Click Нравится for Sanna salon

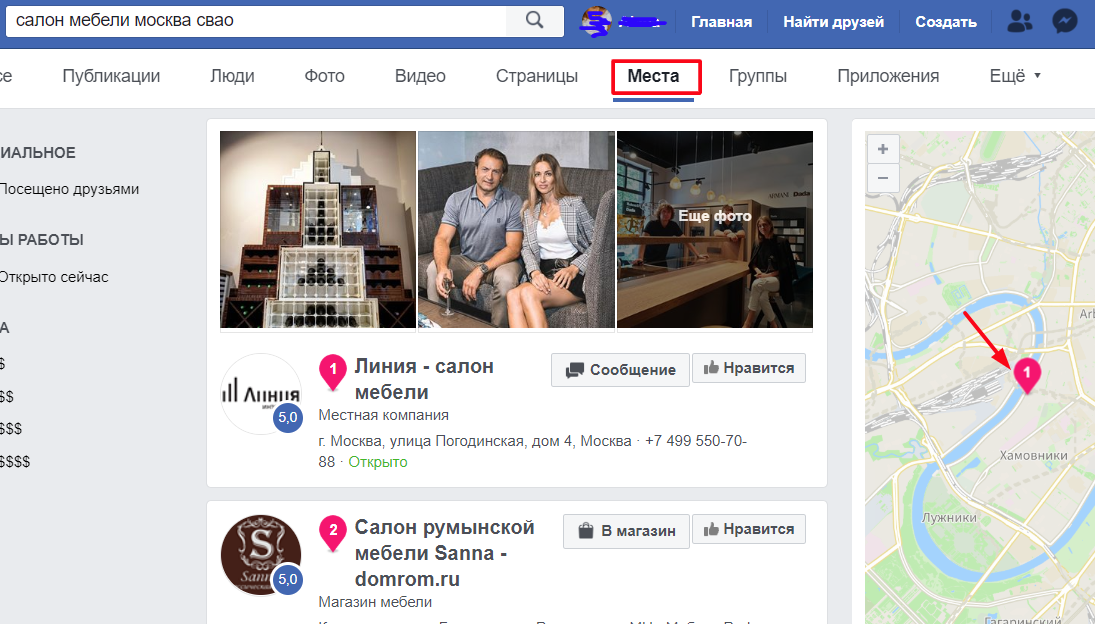(749, 529)
